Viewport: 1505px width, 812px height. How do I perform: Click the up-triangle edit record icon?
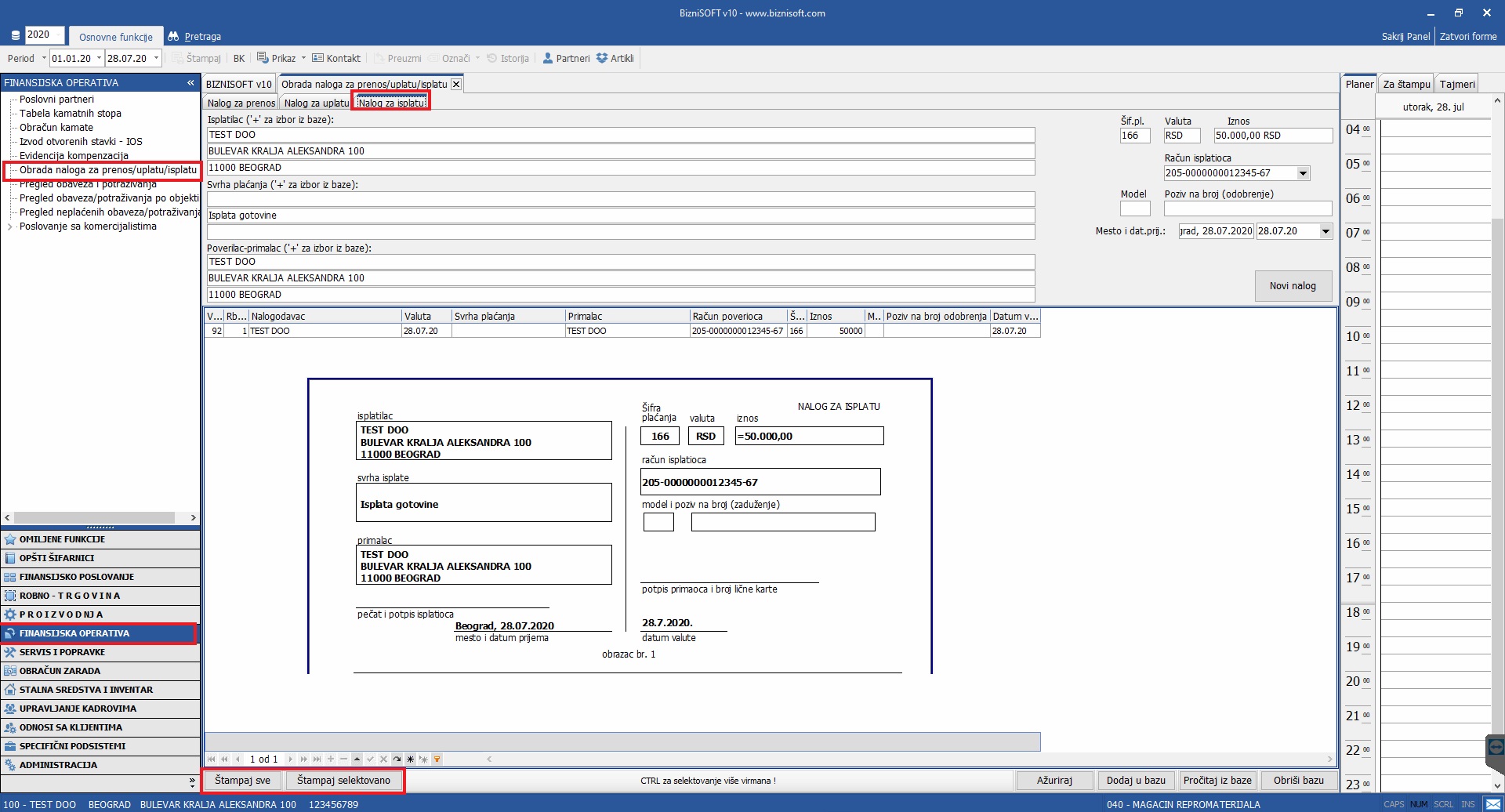click(x=357, y=759)
